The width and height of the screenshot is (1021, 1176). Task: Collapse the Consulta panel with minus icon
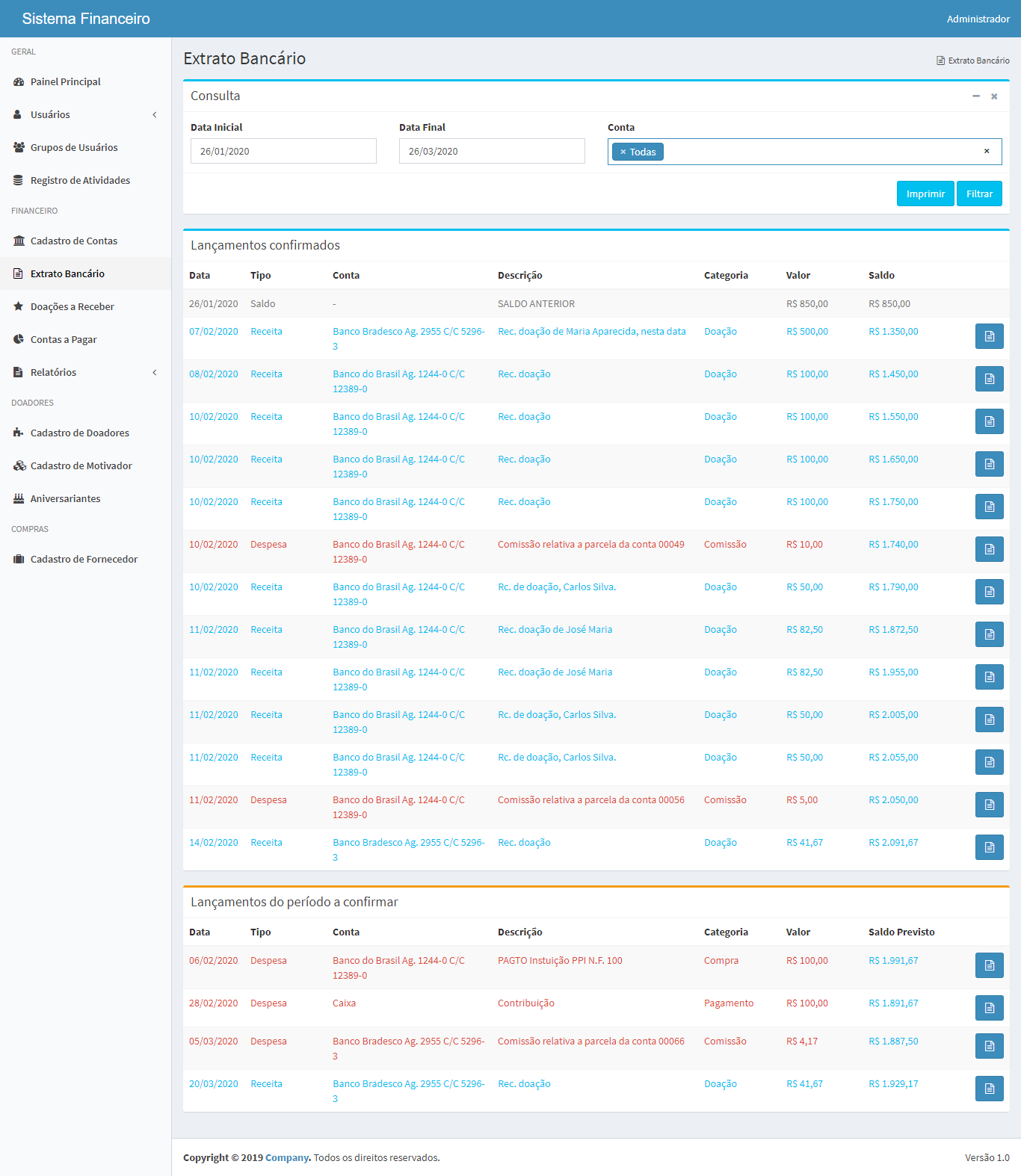[975, 96]
